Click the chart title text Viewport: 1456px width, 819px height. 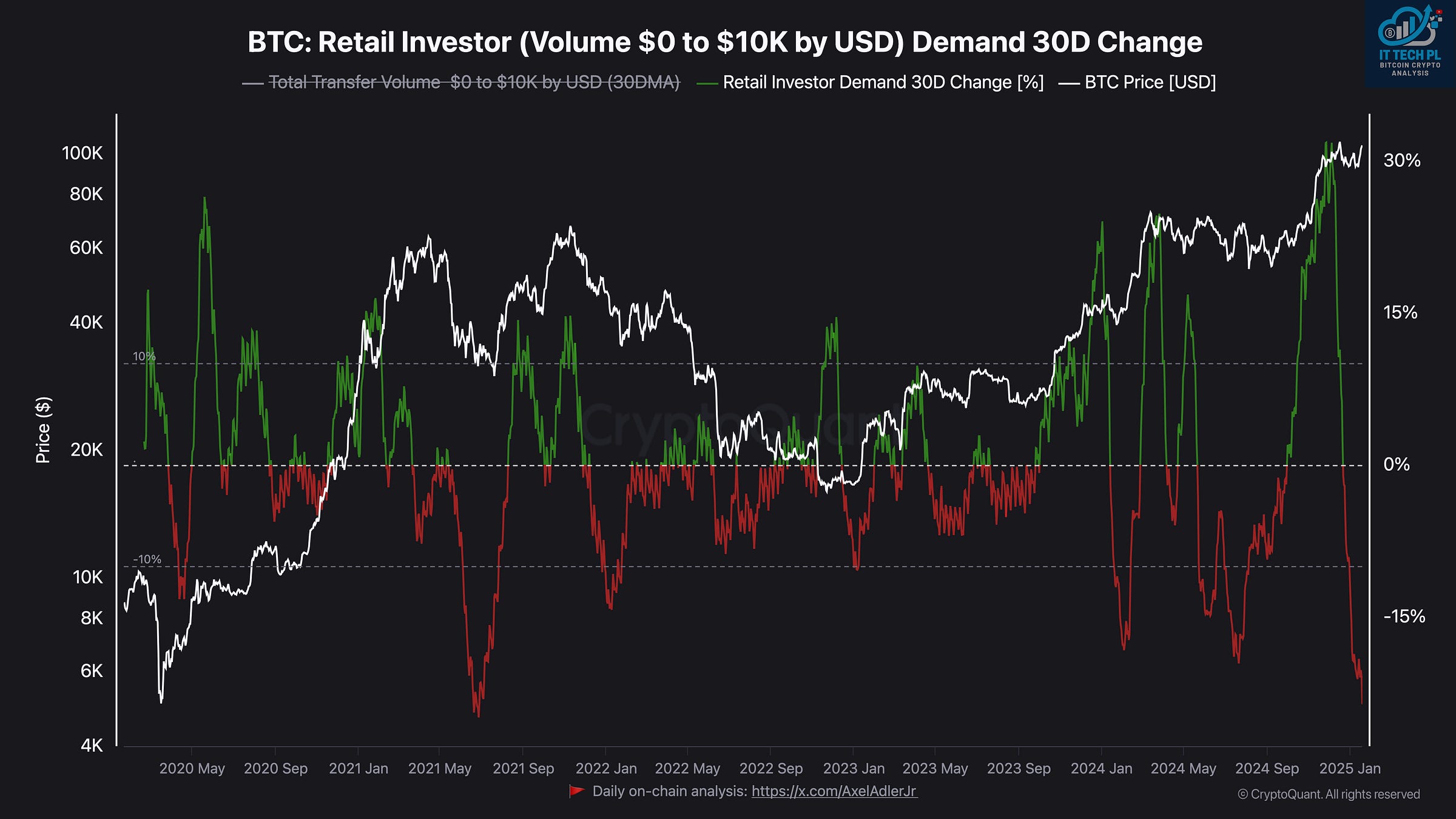coord(725,42)
